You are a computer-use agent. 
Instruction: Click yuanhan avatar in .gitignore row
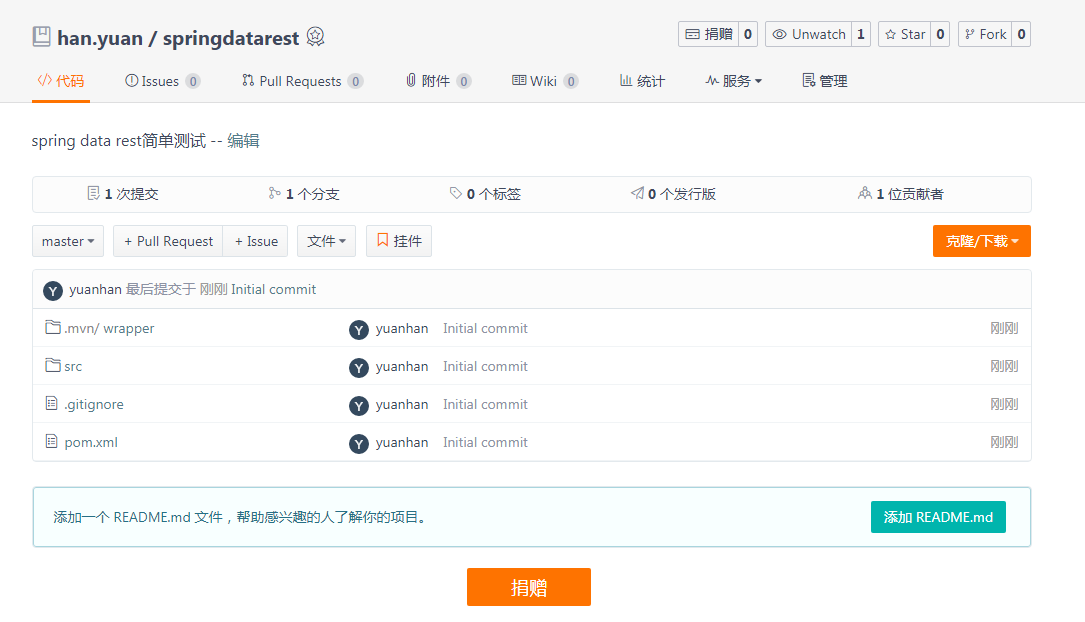358,406
